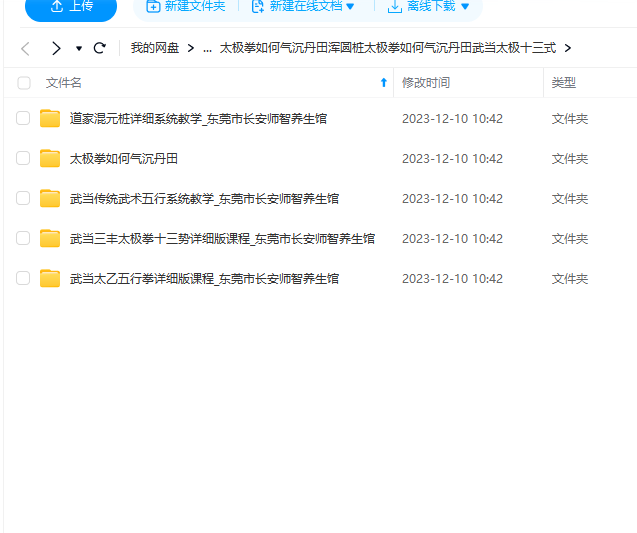This screenshot has width=637, height=533.
Task: Sort by the 类型 column
Action: point(563,83)
